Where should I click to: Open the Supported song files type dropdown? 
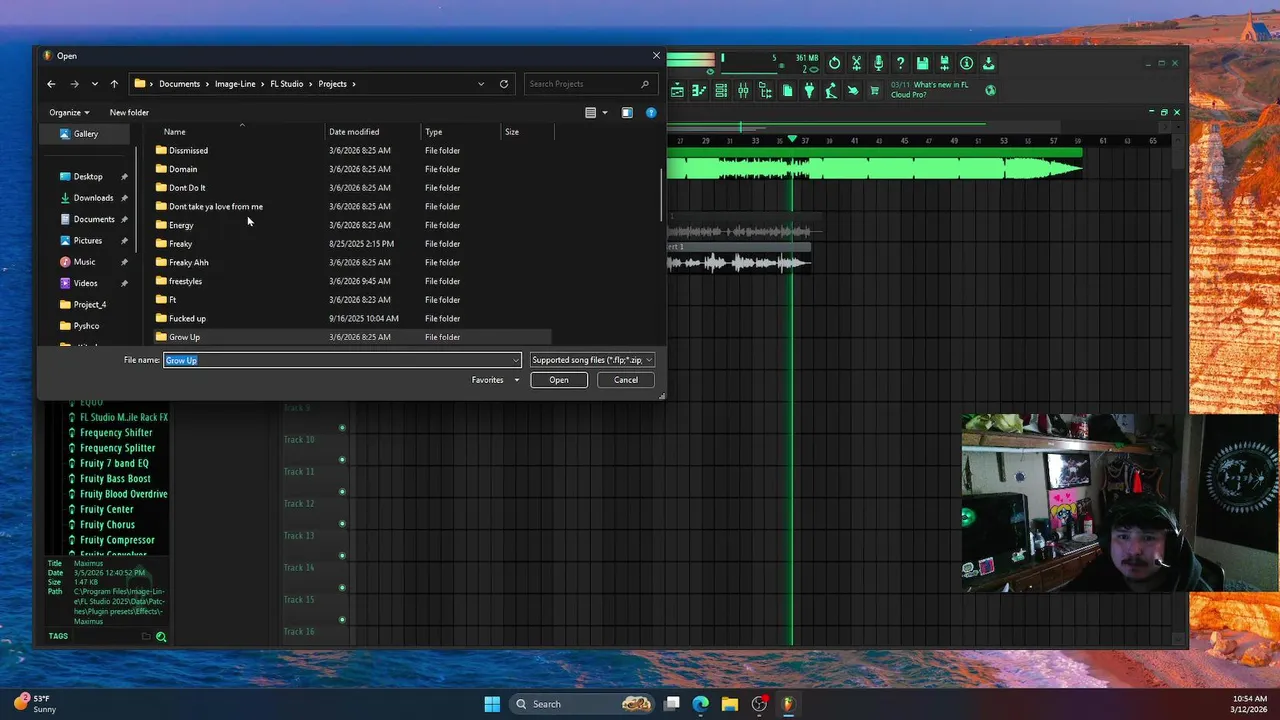592,360
